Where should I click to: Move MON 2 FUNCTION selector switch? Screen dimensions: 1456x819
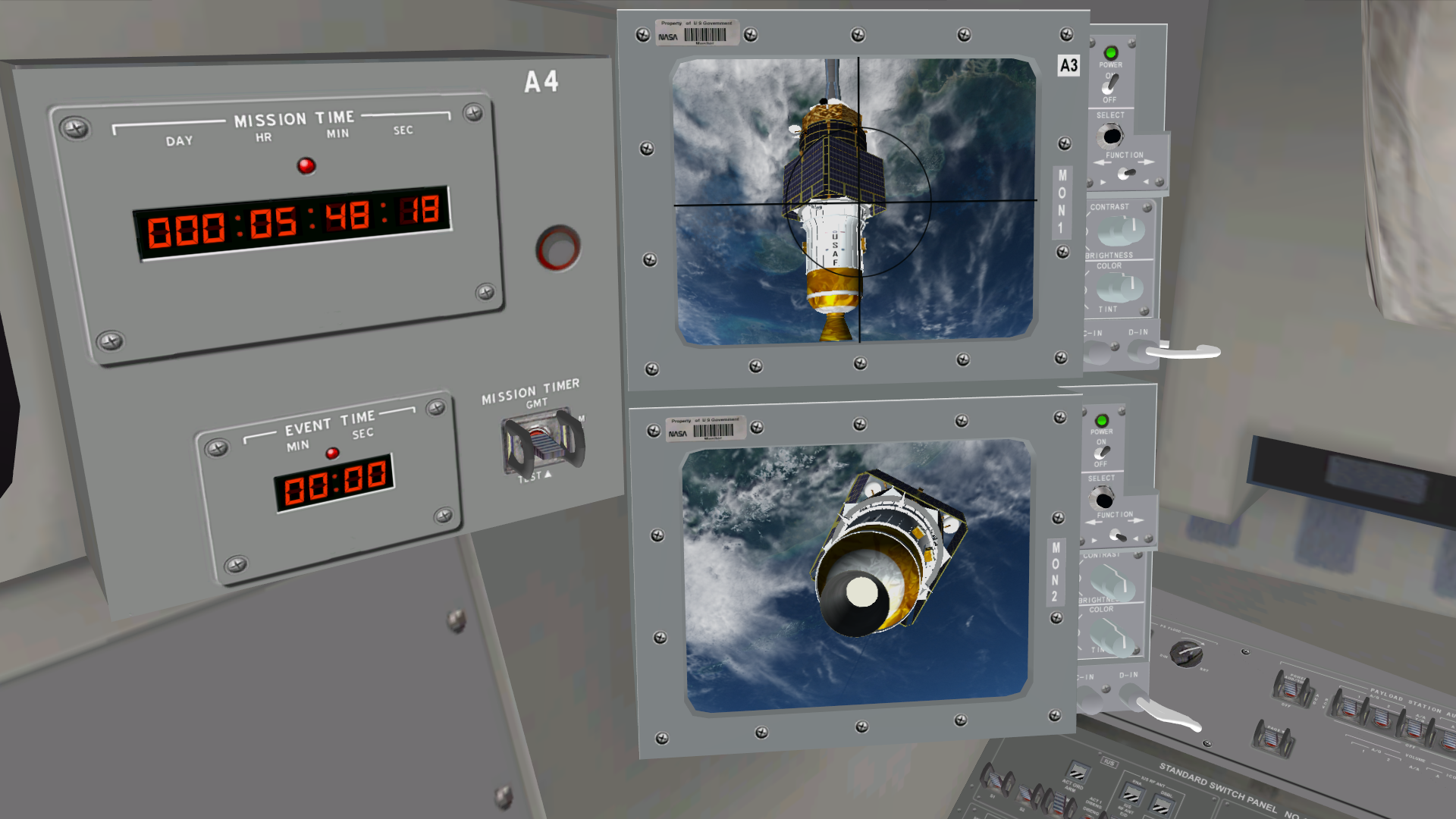[x=1117, y=535]
